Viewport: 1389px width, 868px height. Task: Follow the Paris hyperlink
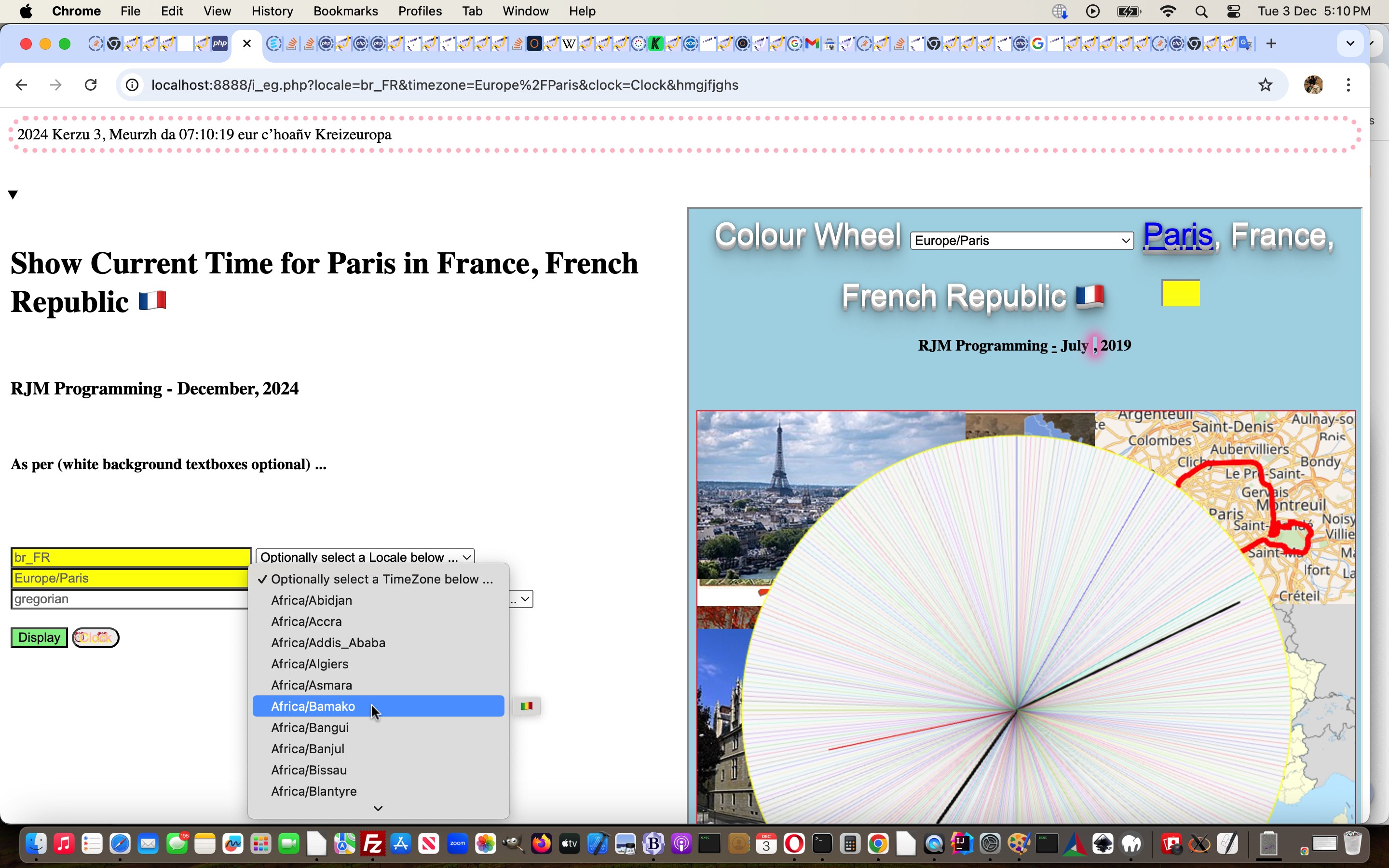(1178, 236)
